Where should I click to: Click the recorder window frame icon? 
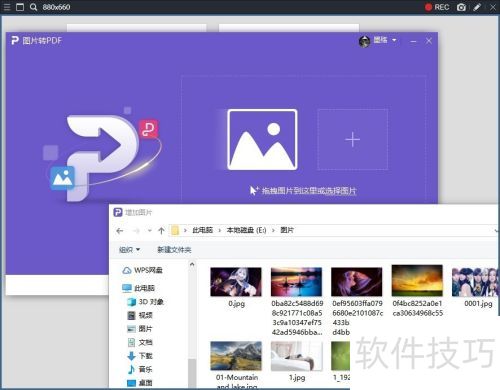20,7
